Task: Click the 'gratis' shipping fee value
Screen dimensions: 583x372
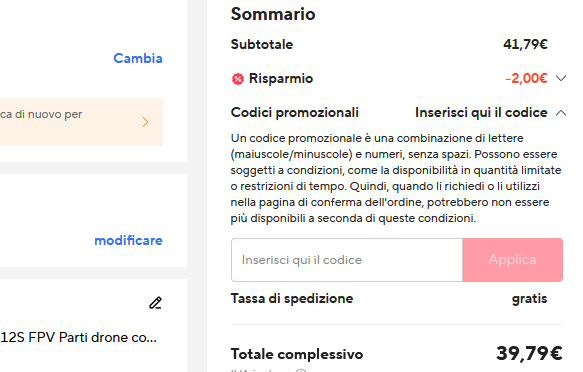Action: (529, 299)
